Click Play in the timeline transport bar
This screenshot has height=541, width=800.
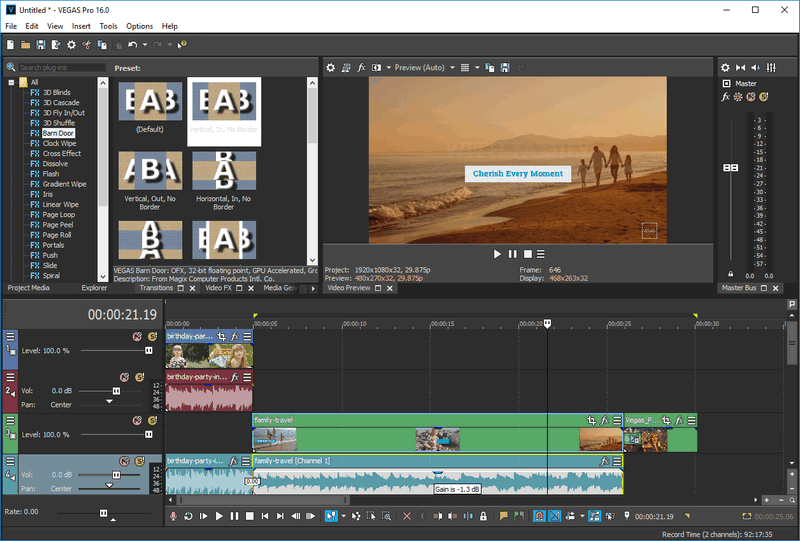[x=219, y=516]
